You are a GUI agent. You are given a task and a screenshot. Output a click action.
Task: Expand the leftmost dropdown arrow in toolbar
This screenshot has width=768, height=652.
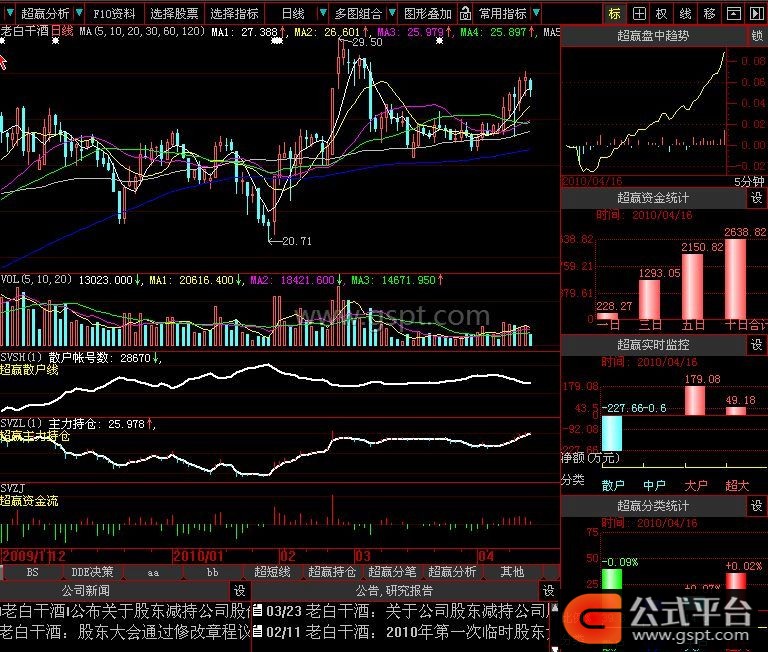tap(9, 13)
